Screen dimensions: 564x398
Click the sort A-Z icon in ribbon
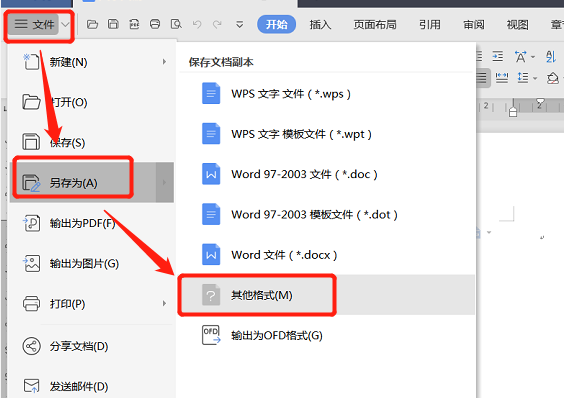pyautogui.click(x=551, y=56)
